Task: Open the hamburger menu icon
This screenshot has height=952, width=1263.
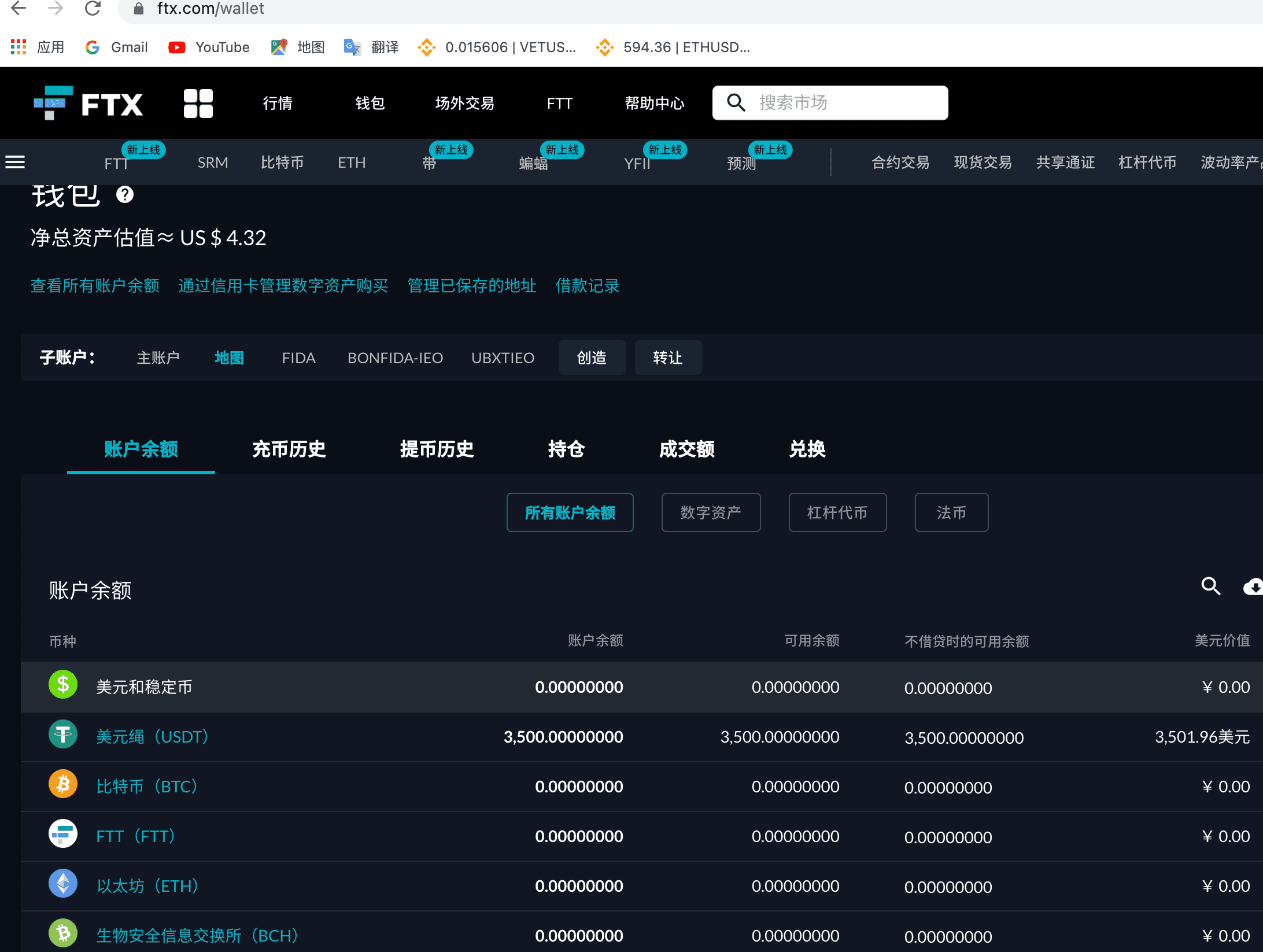Action: pos(15,163)
